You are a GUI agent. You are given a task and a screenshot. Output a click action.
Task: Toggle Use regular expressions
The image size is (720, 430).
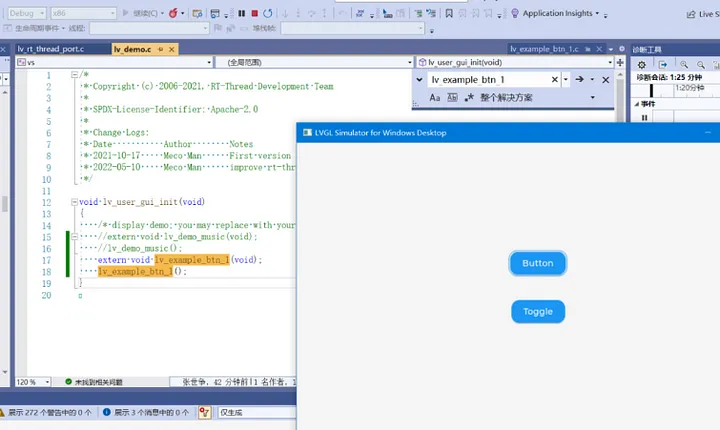[x=469, y=97]
